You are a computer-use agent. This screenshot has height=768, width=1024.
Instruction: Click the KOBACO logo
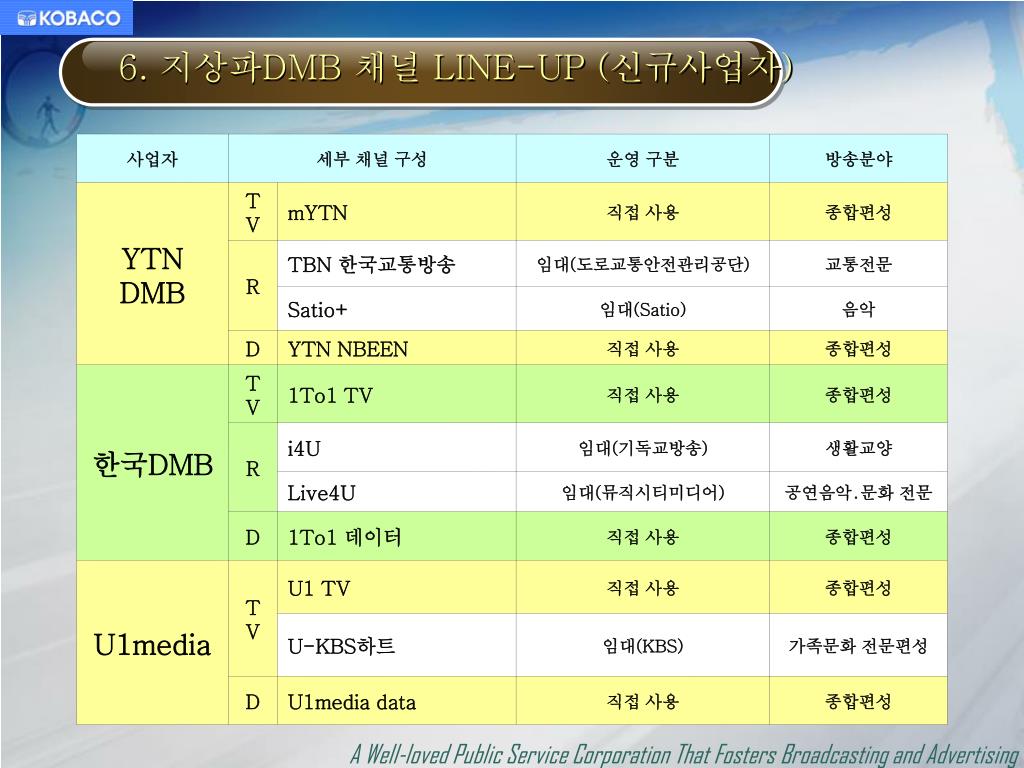pos(66,18)
